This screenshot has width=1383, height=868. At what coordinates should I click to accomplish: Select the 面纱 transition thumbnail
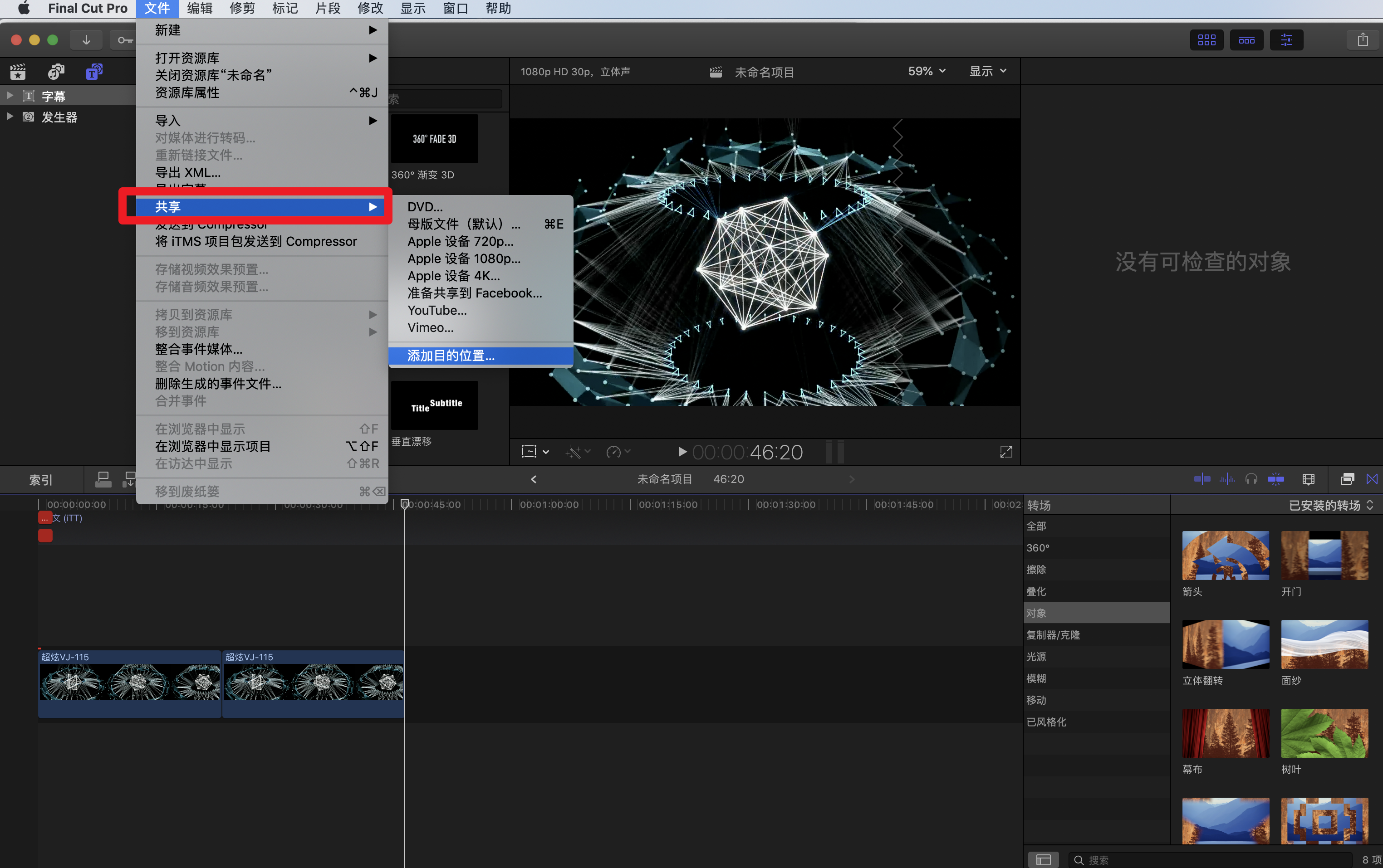tap(1324, 644)
